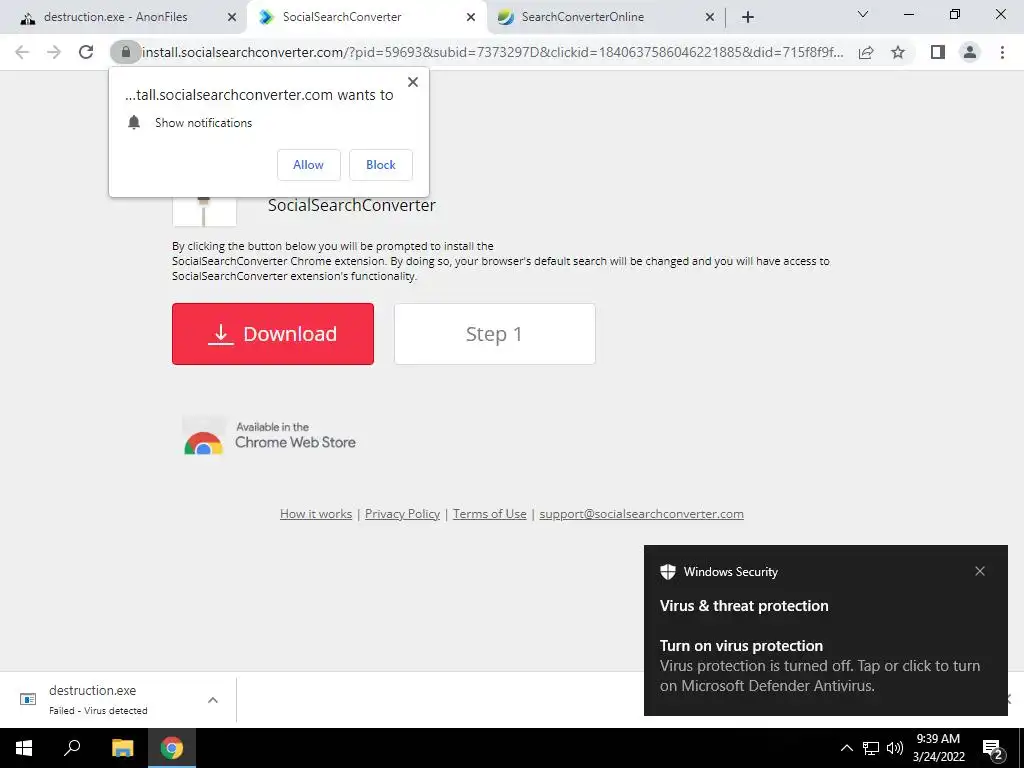Click the browser forward arrow
The height and width of the screenshot is (768, 1024).
(x=54, y=52)
